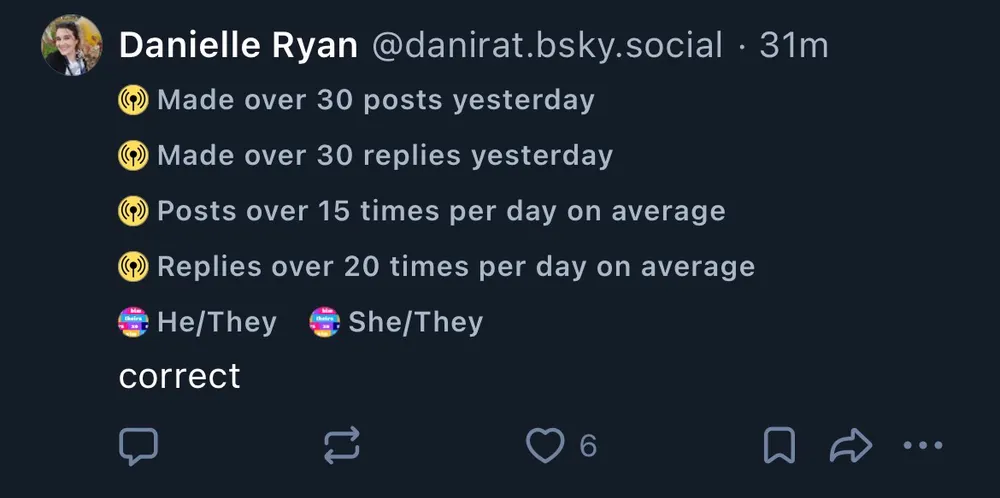Click the yellow icon beside 'Made over 30 posts'
The width and height of the screenshot is (1000, 498).
click(x=133, y=100)
